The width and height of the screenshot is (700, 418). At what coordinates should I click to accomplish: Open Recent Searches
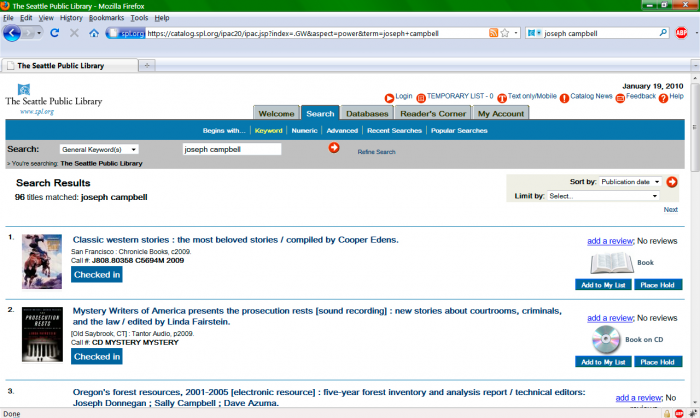coord(394,130)
